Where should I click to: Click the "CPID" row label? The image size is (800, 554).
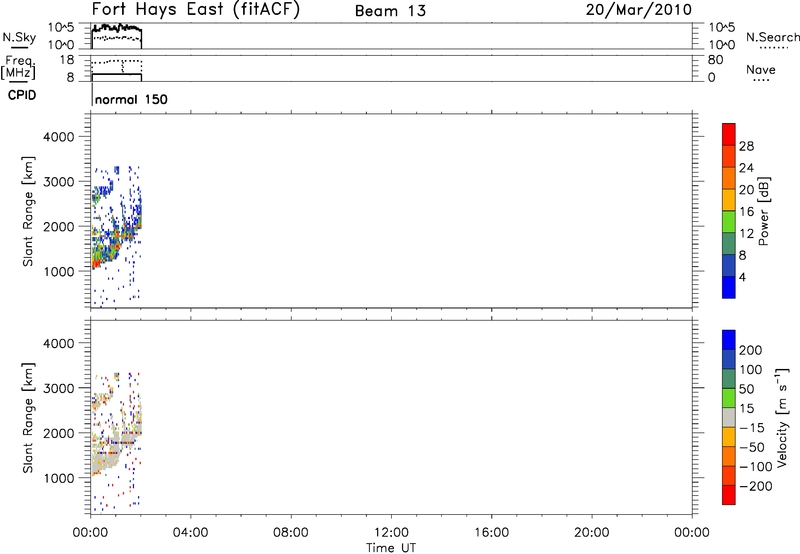[22, 95]
